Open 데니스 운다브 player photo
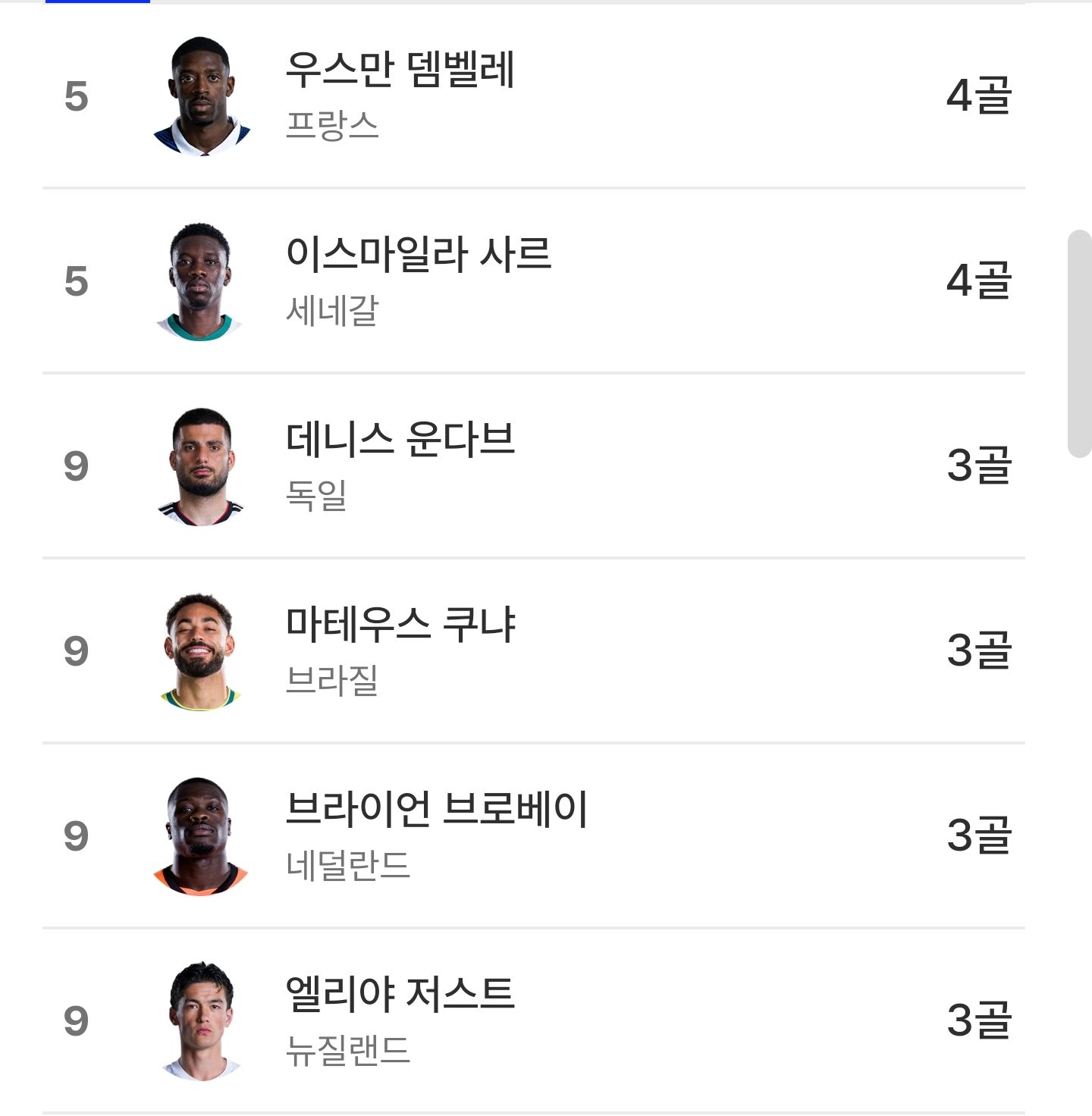 point(201,466)
